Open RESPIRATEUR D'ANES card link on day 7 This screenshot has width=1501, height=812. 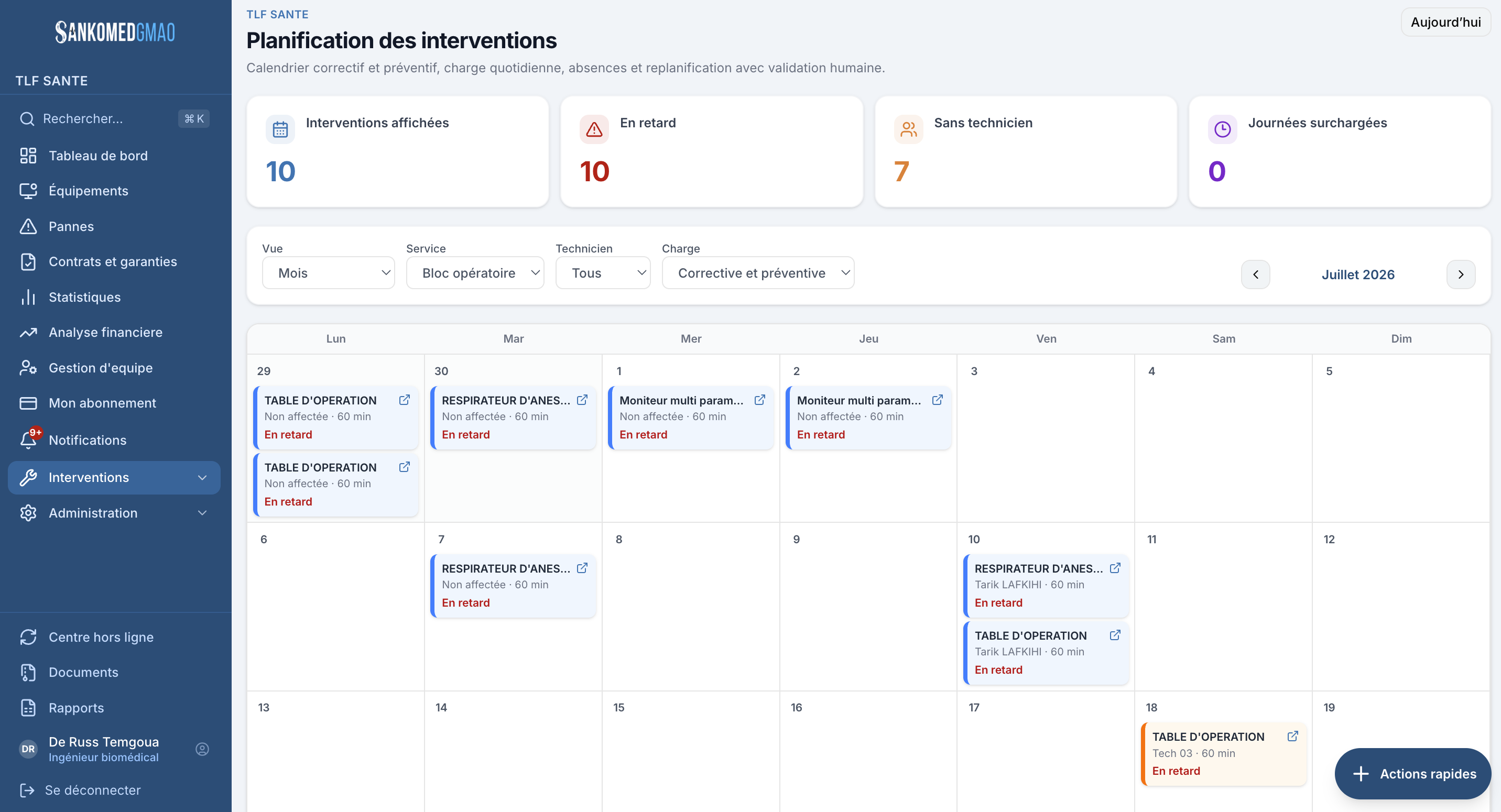pos(582,568)
